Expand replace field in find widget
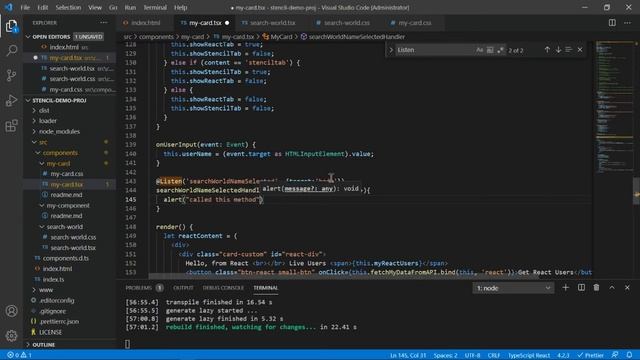Image resolution: width=640 pixels, height=360 pixels. coord(391,50)
